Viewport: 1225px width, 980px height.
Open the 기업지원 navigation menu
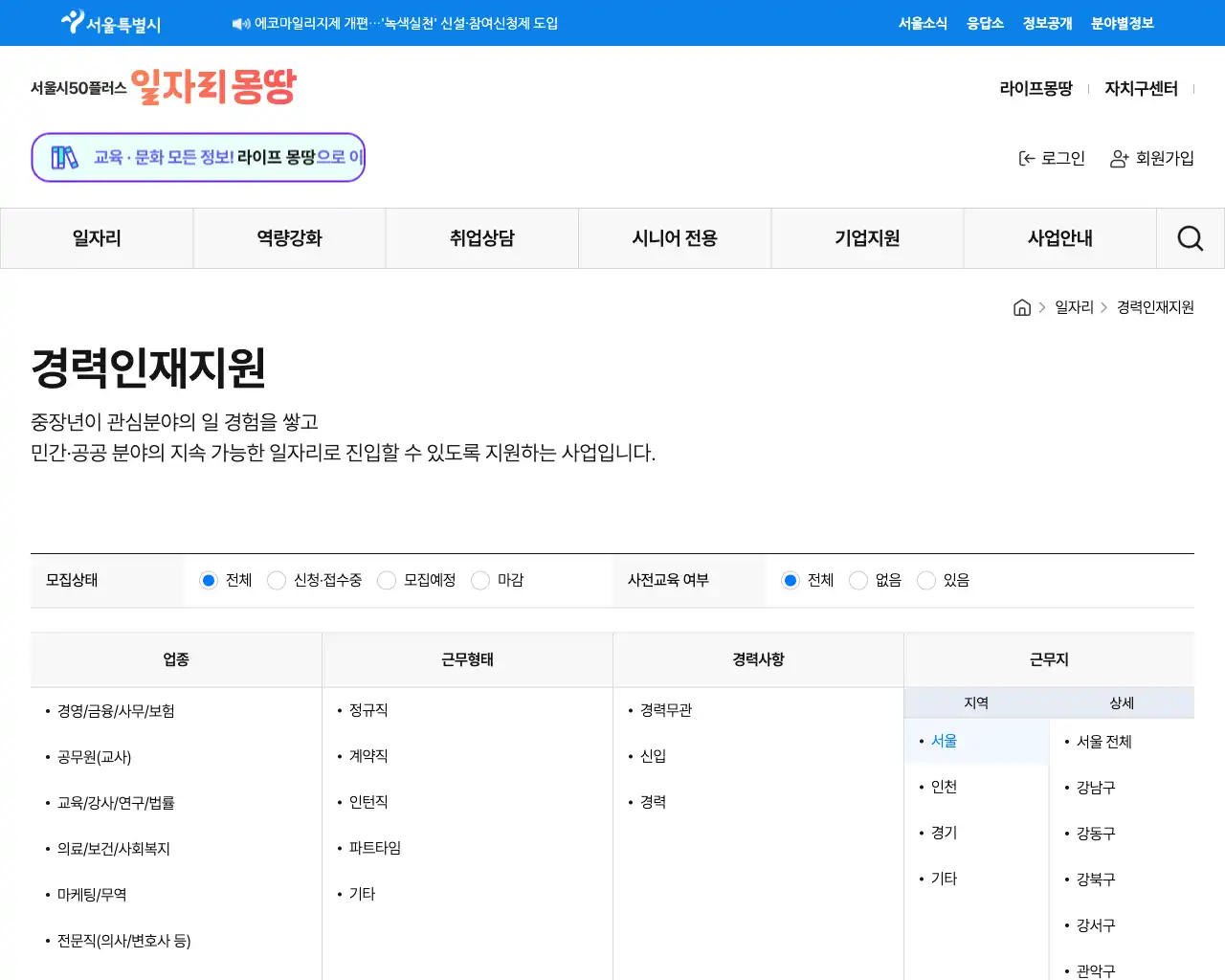click(x=867, y=237)
